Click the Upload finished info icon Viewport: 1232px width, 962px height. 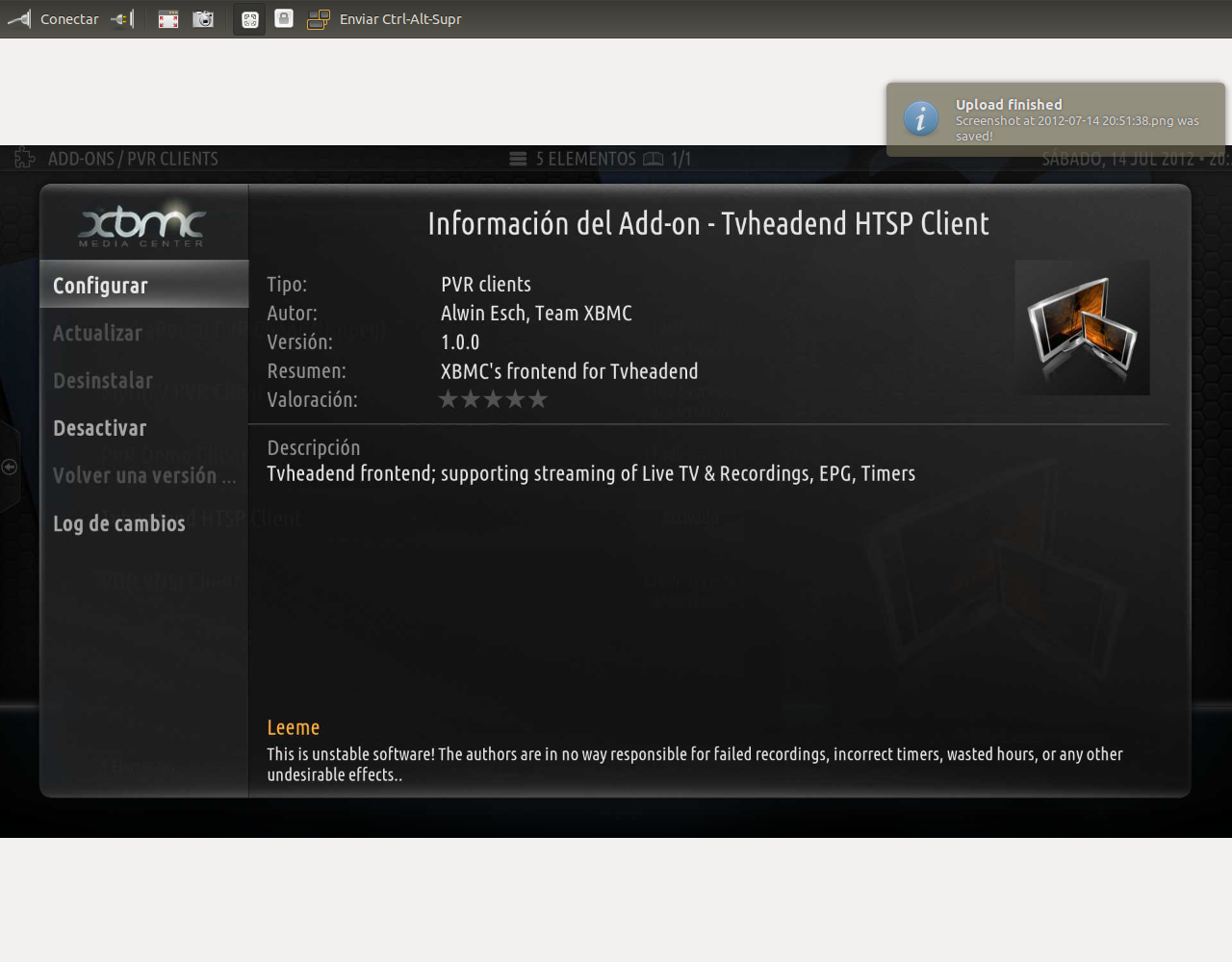pos(921,118)
